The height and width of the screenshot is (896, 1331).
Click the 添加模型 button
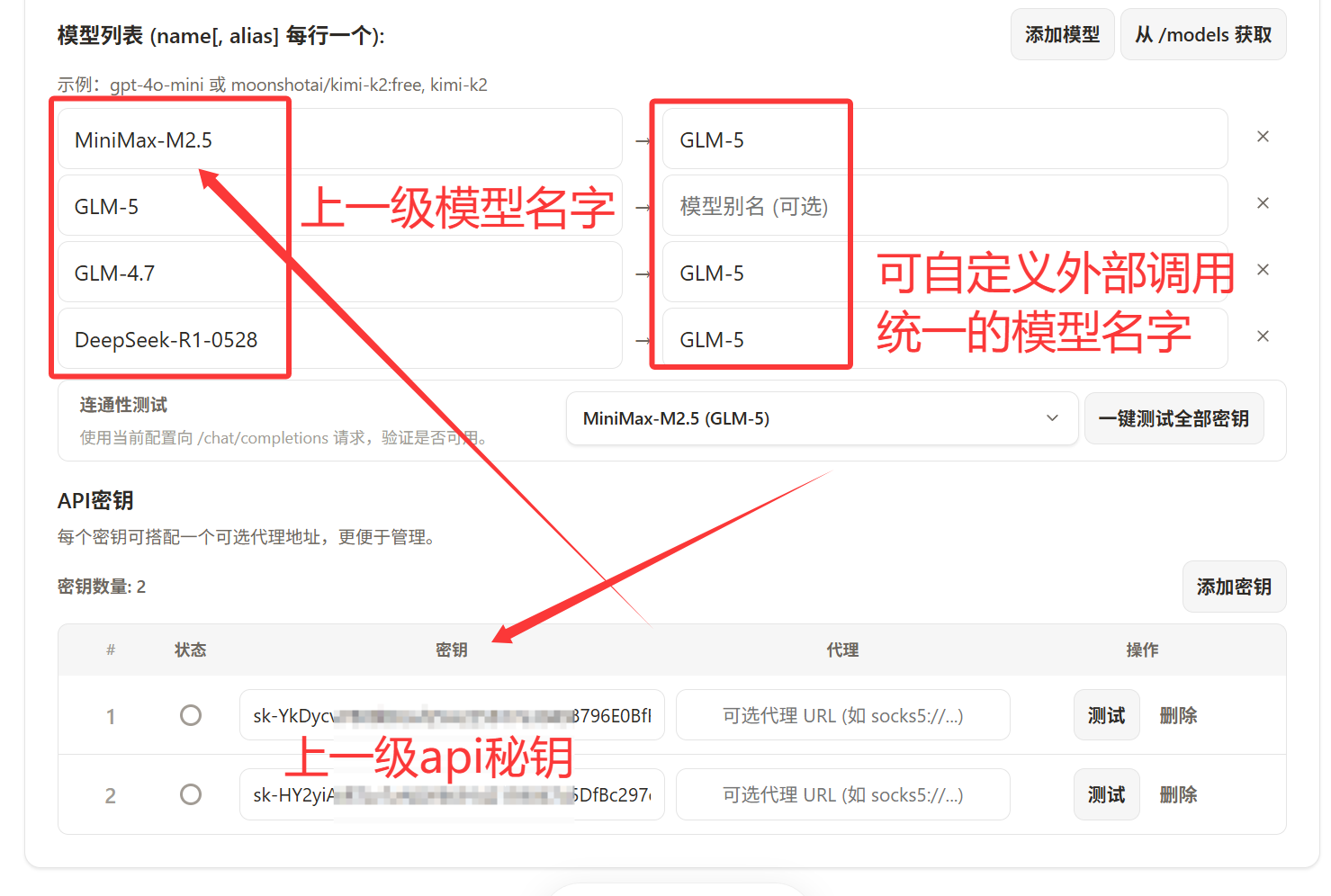(x=1062, y=35)
